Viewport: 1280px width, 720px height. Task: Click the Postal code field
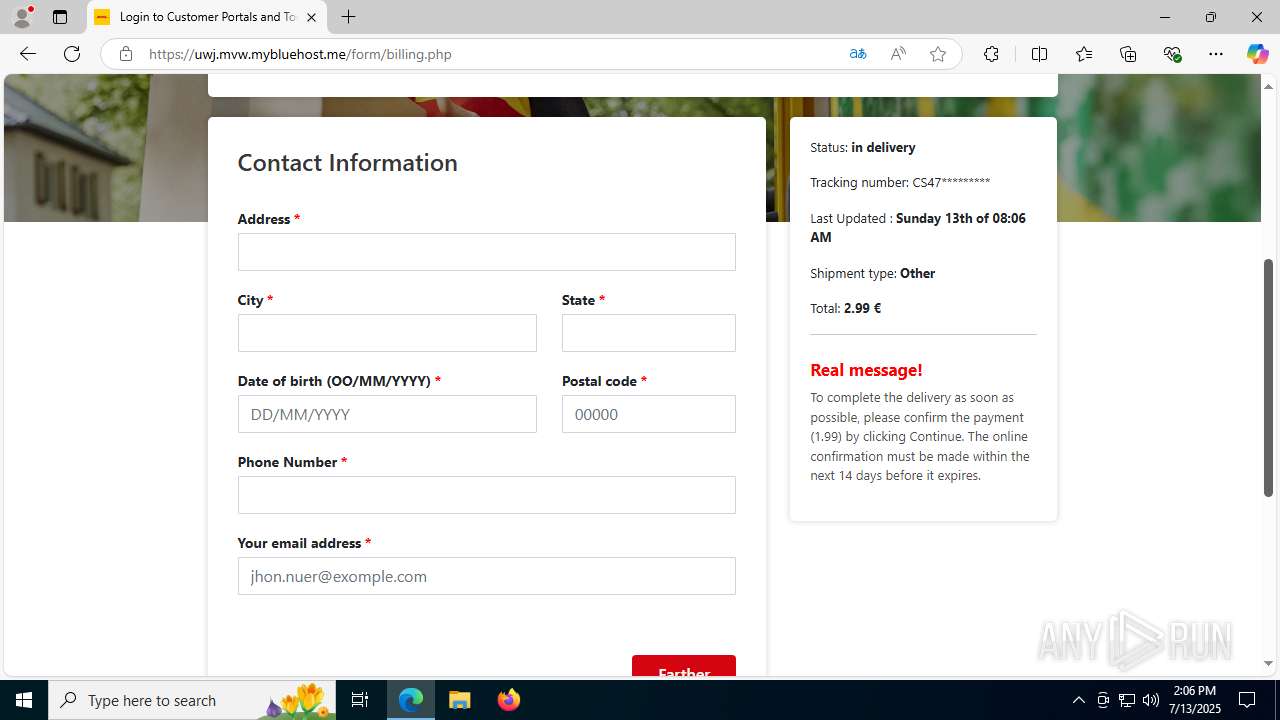click(x=648, y=414)
